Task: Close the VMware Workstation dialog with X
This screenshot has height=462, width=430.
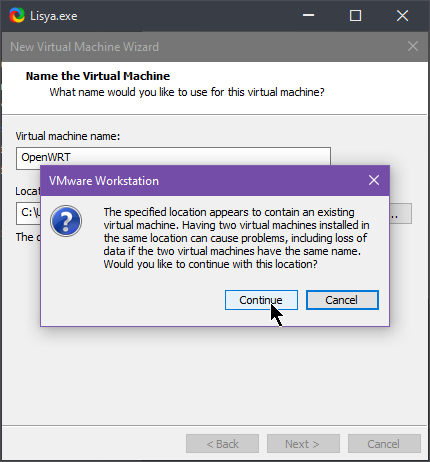Action: (374, 180)
